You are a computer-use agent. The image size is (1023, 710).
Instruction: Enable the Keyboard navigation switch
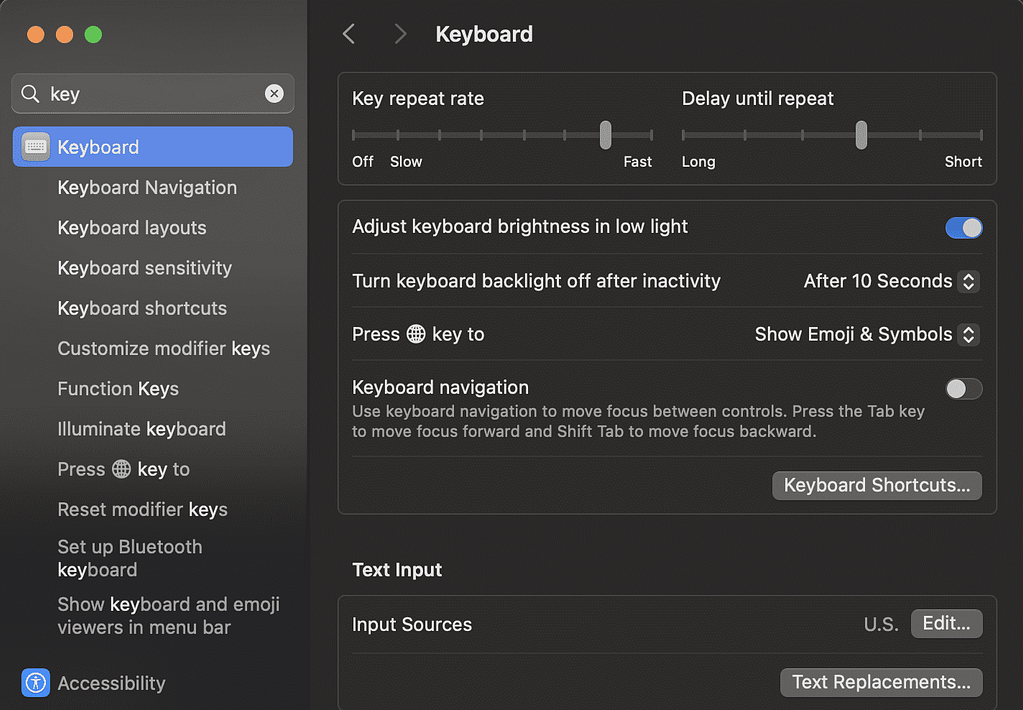coord(963,388)
